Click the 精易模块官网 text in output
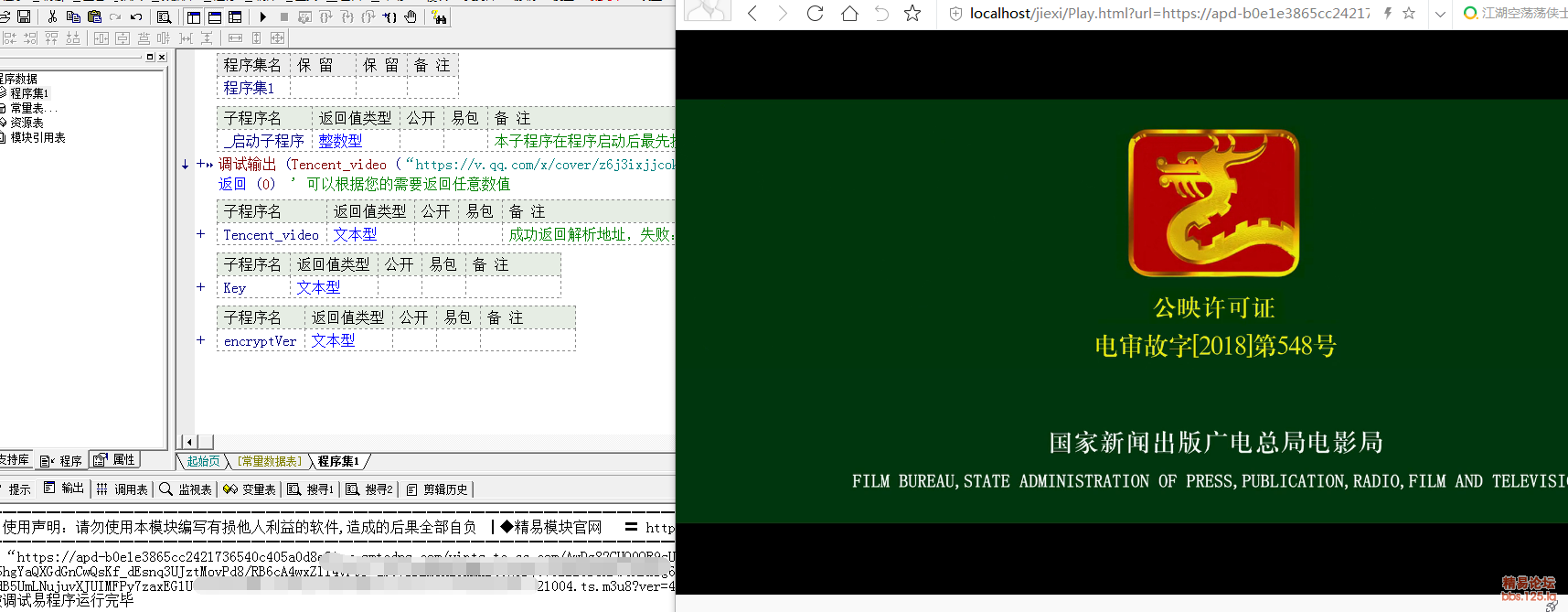The image size is (1568, 612). tap(559, 527)
